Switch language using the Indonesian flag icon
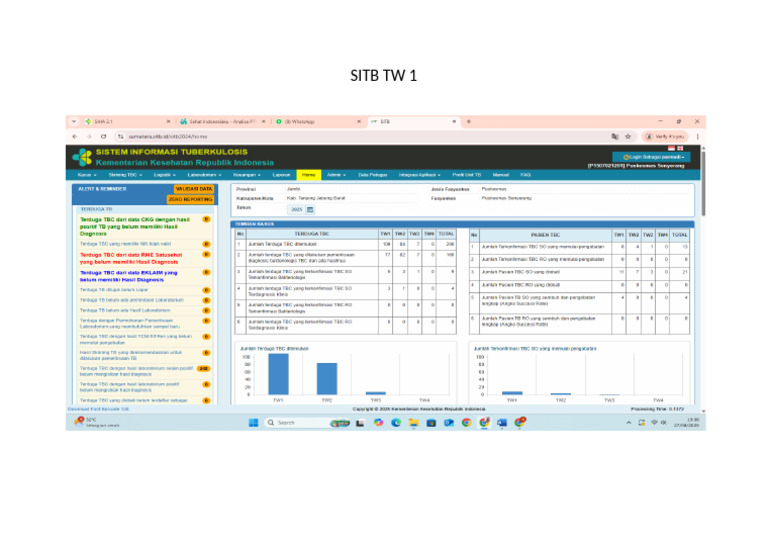 (672, 148)
